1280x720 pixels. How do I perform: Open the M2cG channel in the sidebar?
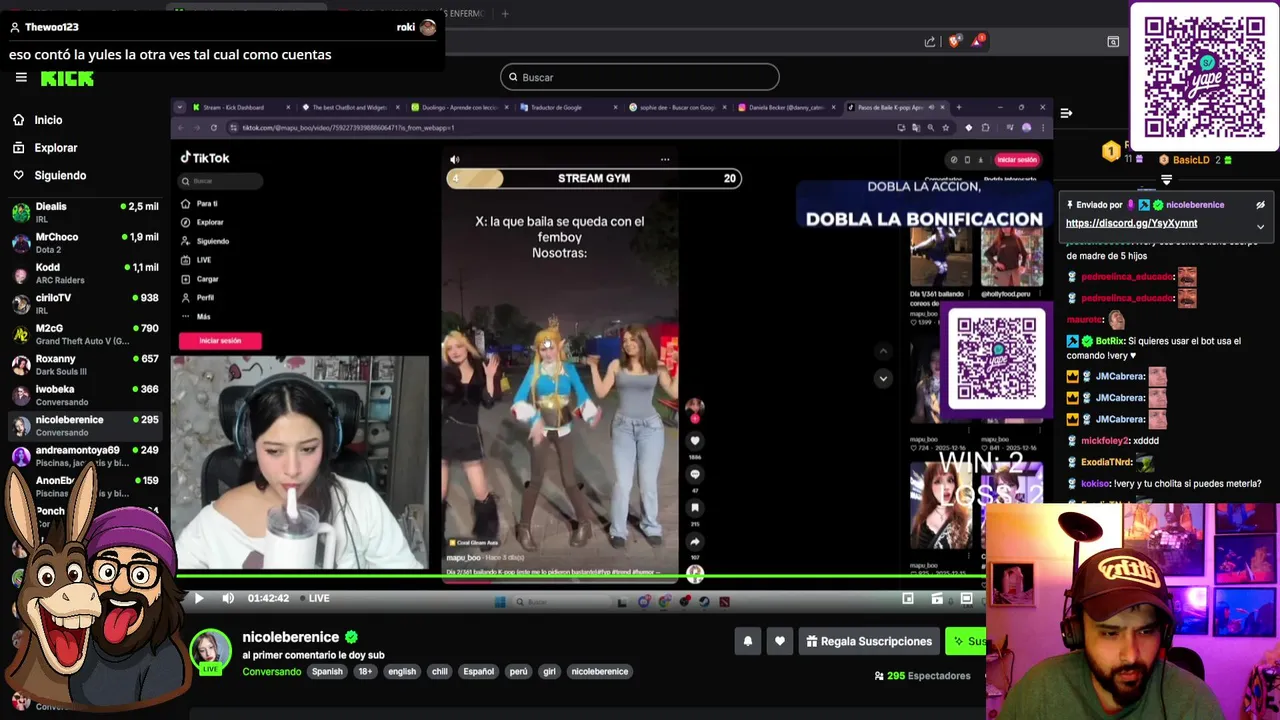coord(85,334)
